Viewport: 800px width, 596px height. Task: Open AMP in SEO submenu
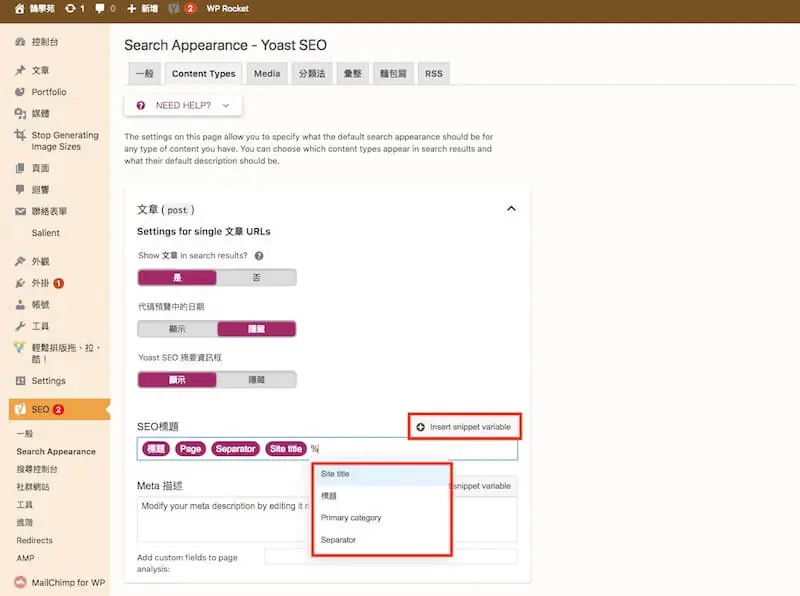tap(25, 558)
